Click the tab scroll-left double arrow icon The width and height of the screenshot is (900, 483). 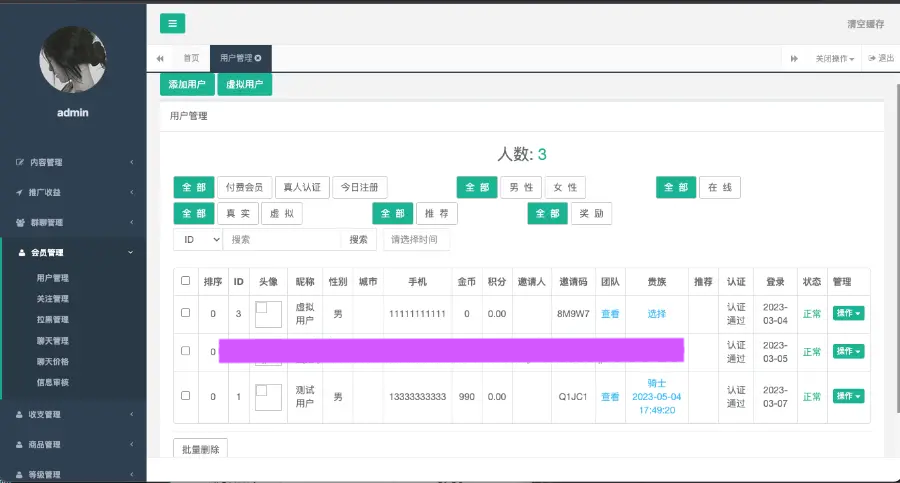point(160,59)
